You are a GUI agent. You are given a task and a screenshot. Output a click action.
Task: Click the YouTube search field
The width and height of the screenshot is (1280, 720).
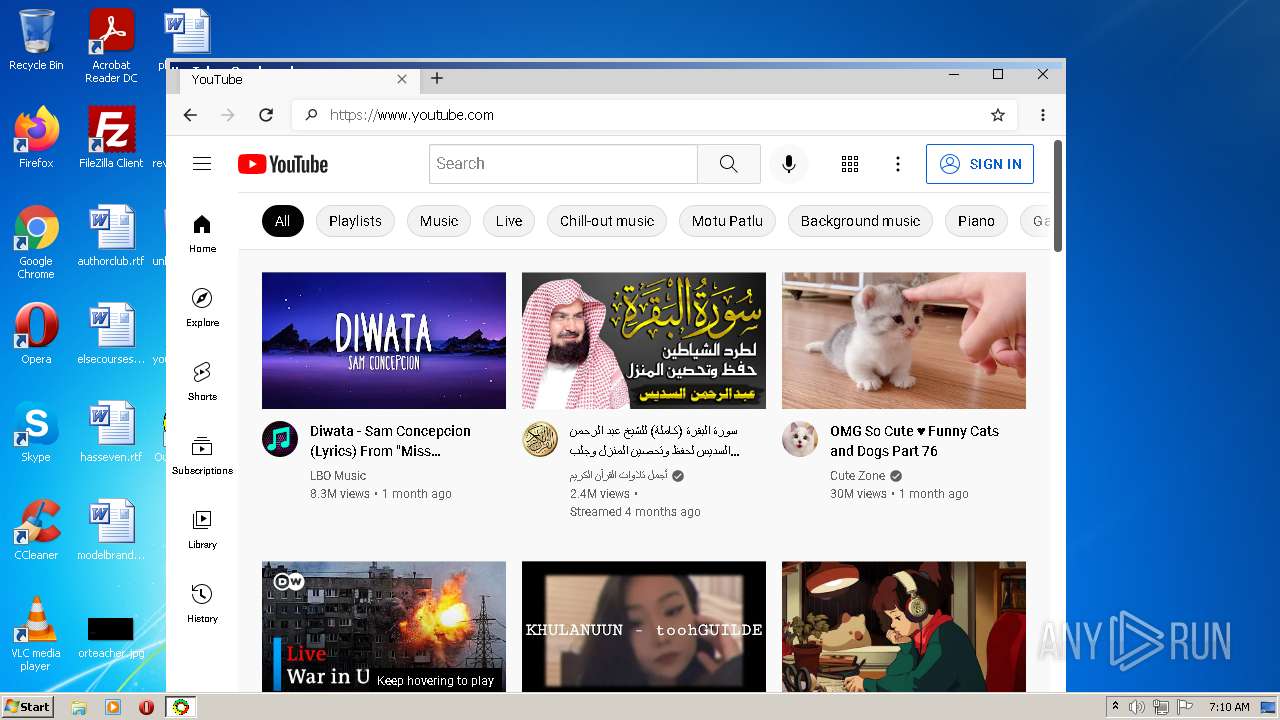(x=563, y=164)
